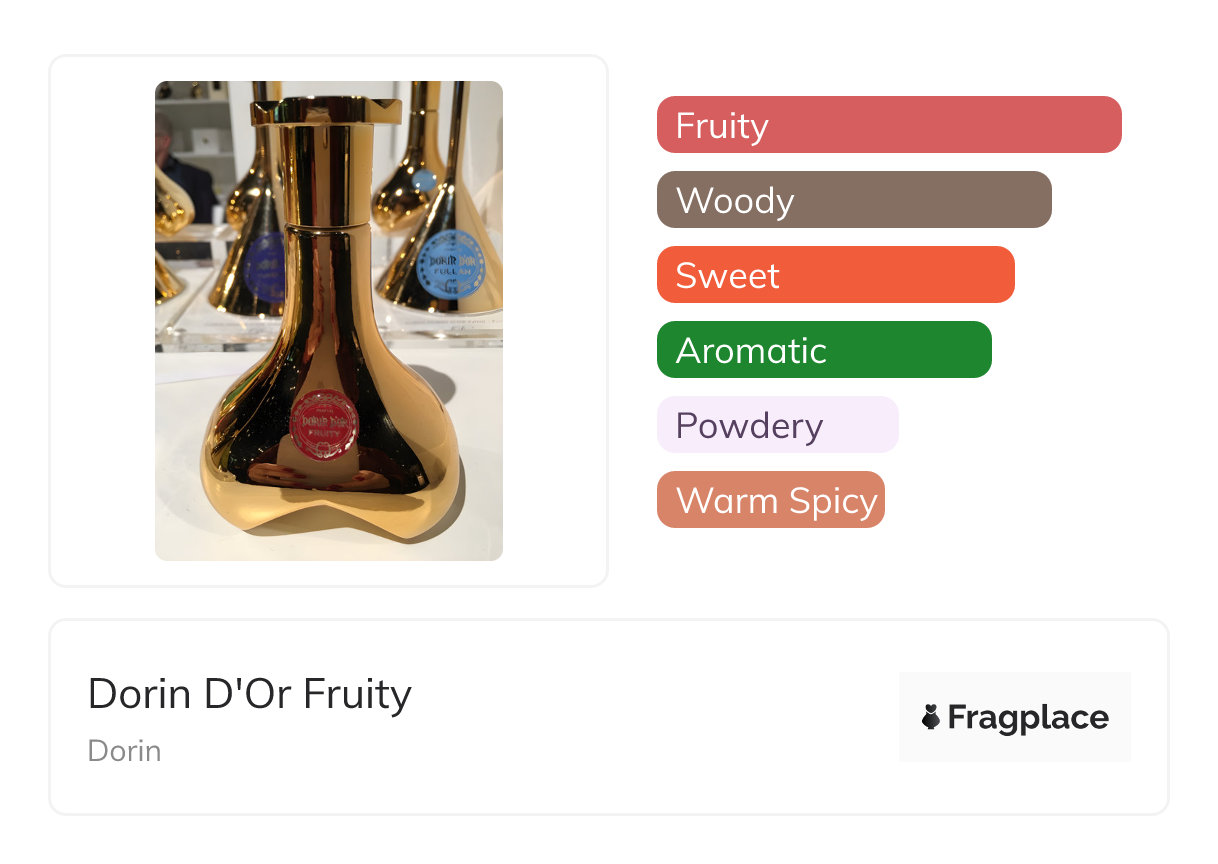Select the red Fruity accord bar
This screenshot has height=864, width=1218.
tap(888, 125)
